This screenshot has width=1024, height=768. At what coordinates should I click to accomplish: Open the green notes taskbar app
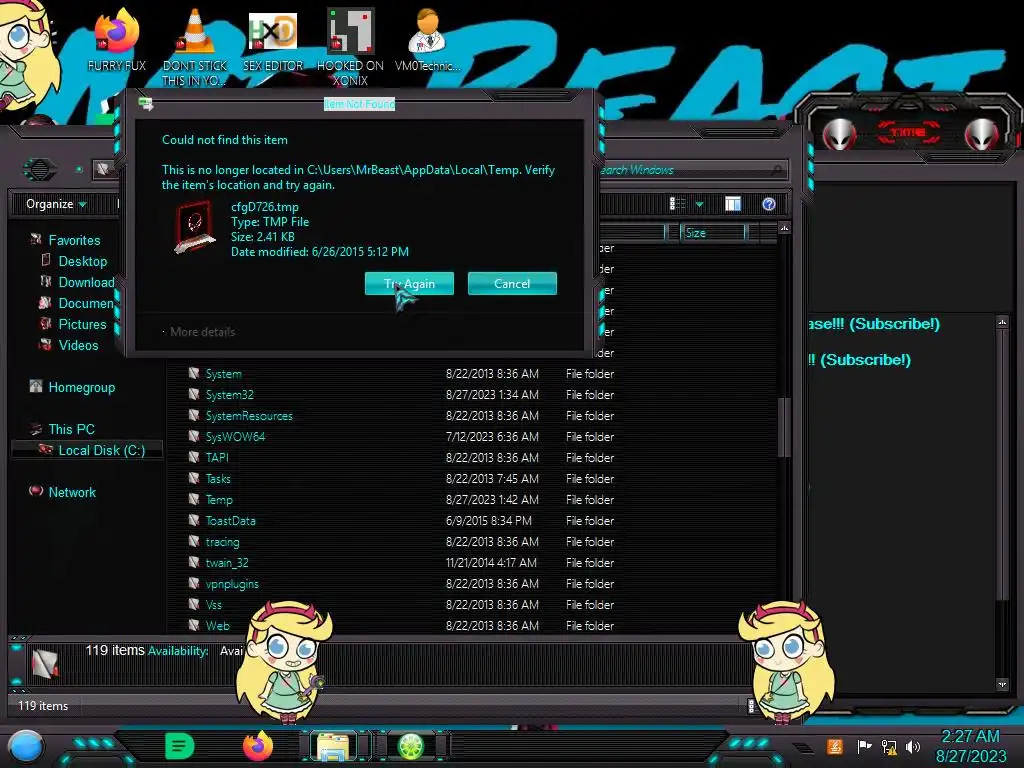pyautogui.click(x=180, y=746)
